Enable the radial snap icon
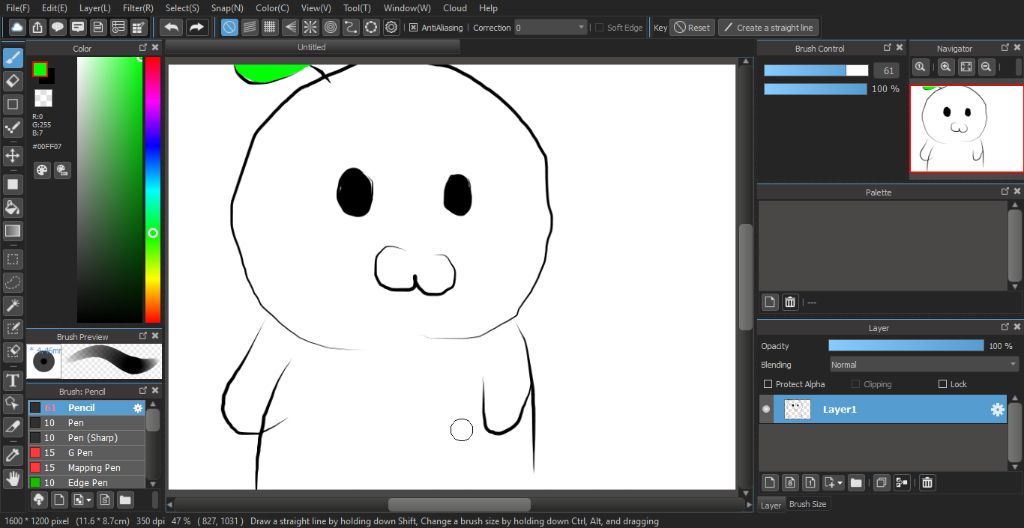 click(x=310, y=27)
